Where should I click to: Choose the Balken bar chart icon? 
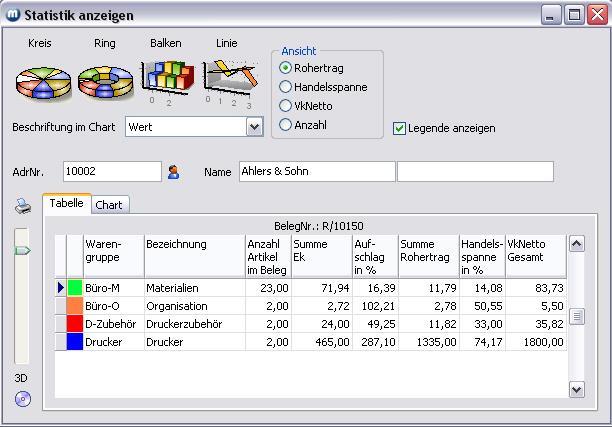(x=166, y=78)
